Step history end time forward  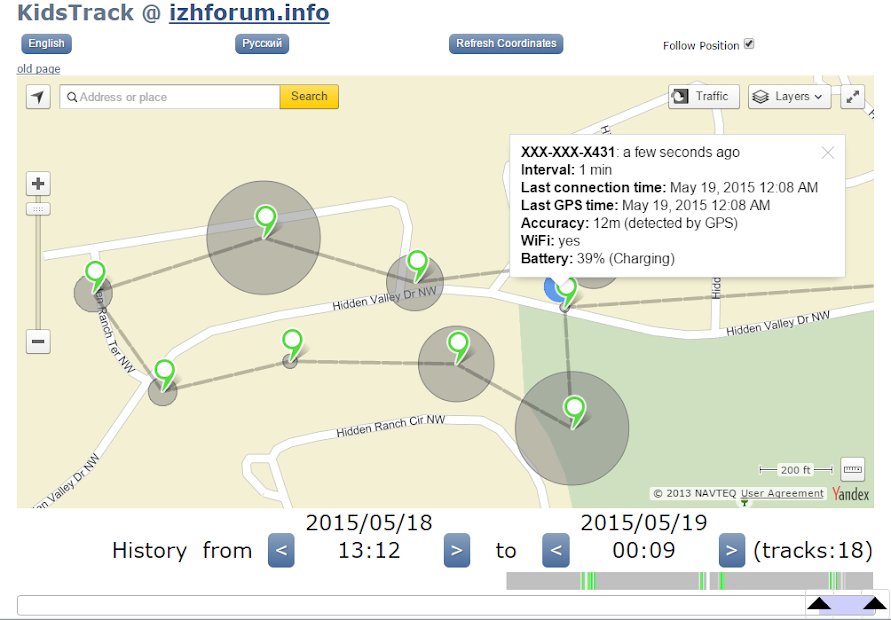(x=732, y=550)
